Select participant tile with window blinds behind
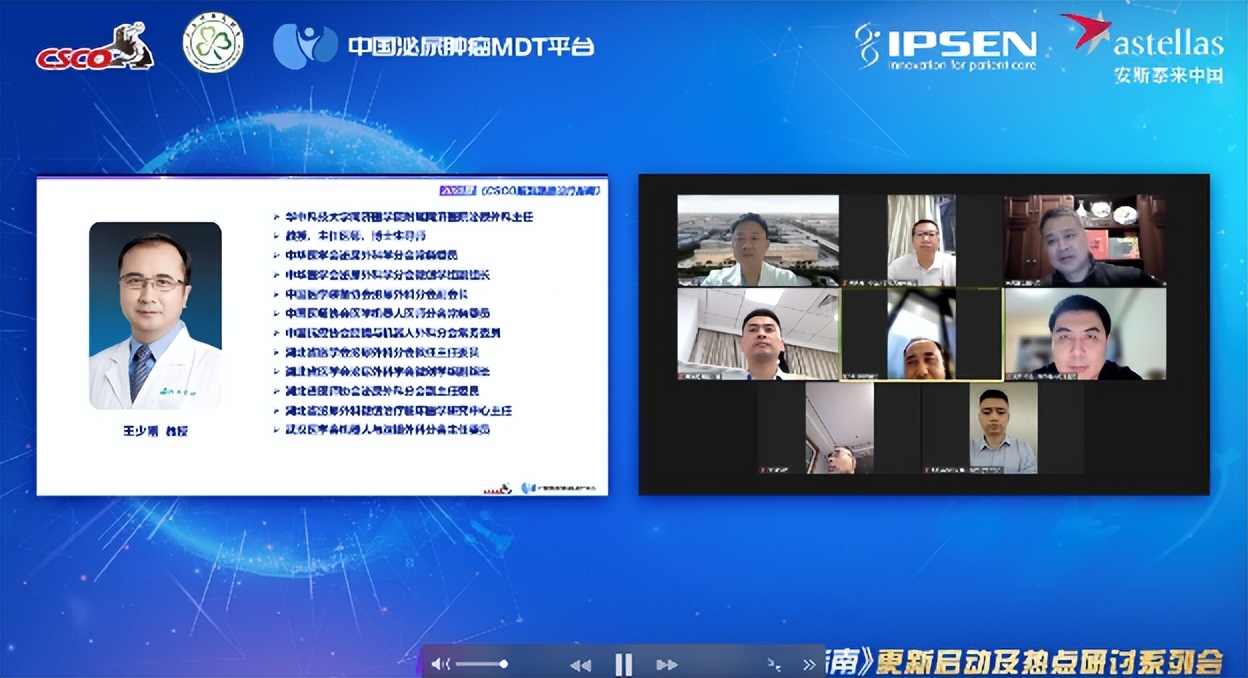 [x=757, y=334]
